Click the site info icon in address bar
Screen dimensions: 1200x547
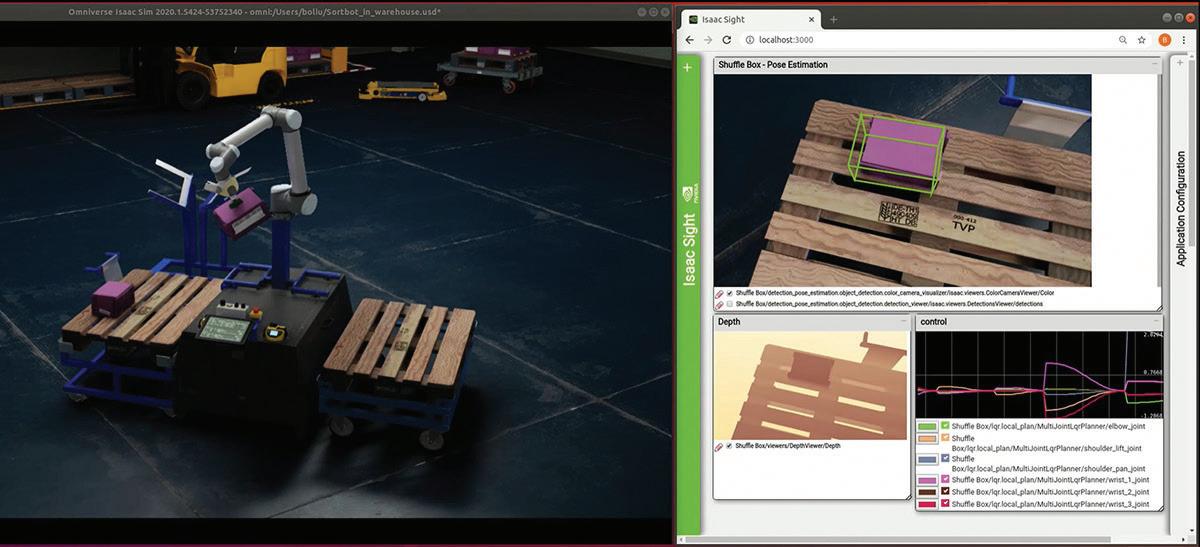749,39
